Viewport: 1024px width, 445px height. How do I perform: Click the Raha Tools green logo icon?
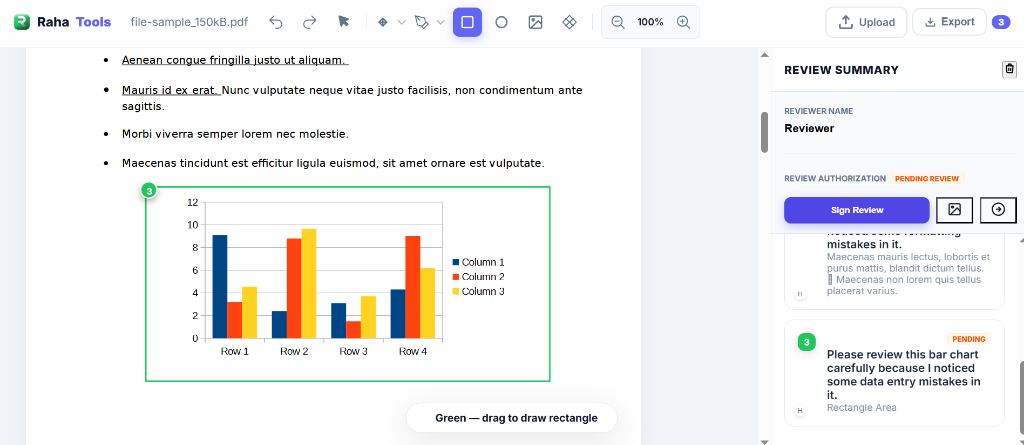pos(22,22)
